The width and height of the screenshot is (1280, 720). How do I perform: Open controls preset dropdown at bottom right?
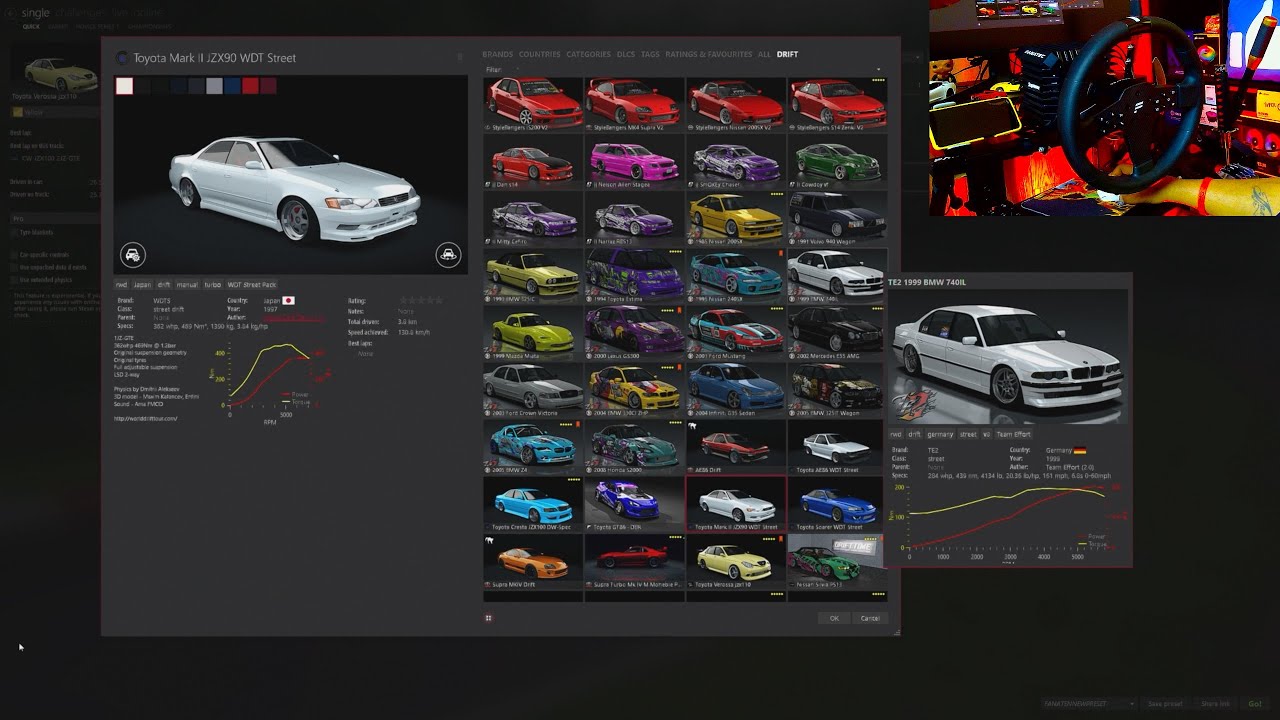(x=1088, y=704)
